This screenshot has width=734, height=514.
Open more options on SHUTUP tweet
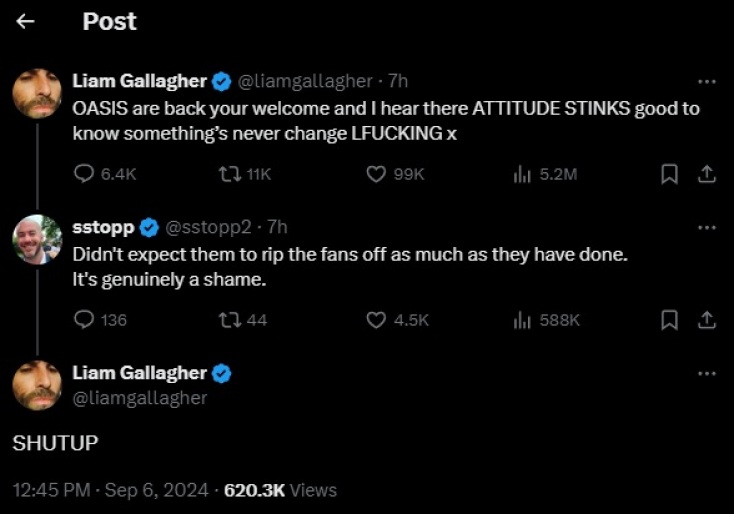coord(706,373)
